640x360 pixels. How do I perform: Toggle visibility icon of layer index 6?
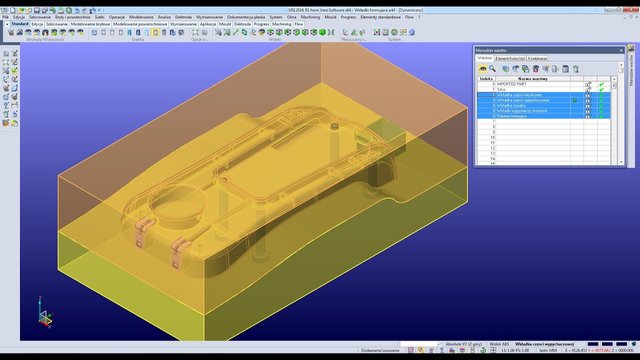point(588,116)
